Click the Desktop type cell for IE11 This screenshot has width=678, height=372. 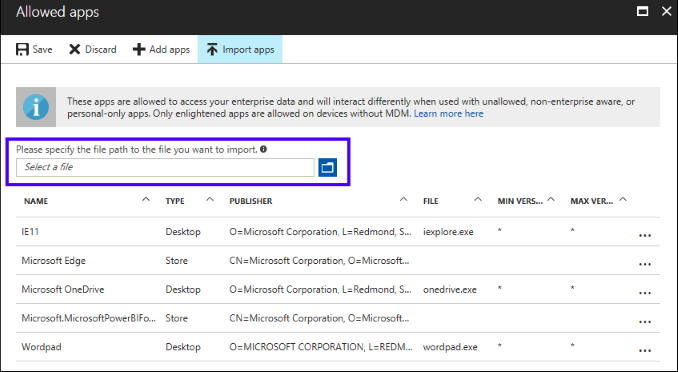[x=183, y=232]
